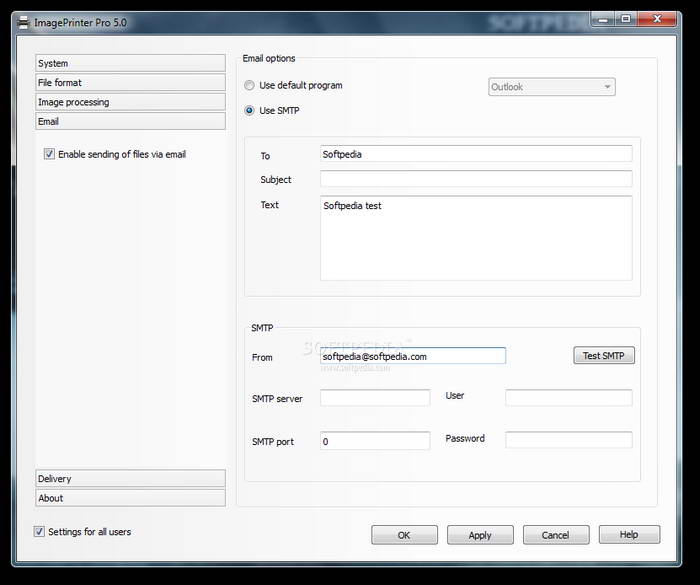Click the User input field
The image size is (700, 585).
569,397
